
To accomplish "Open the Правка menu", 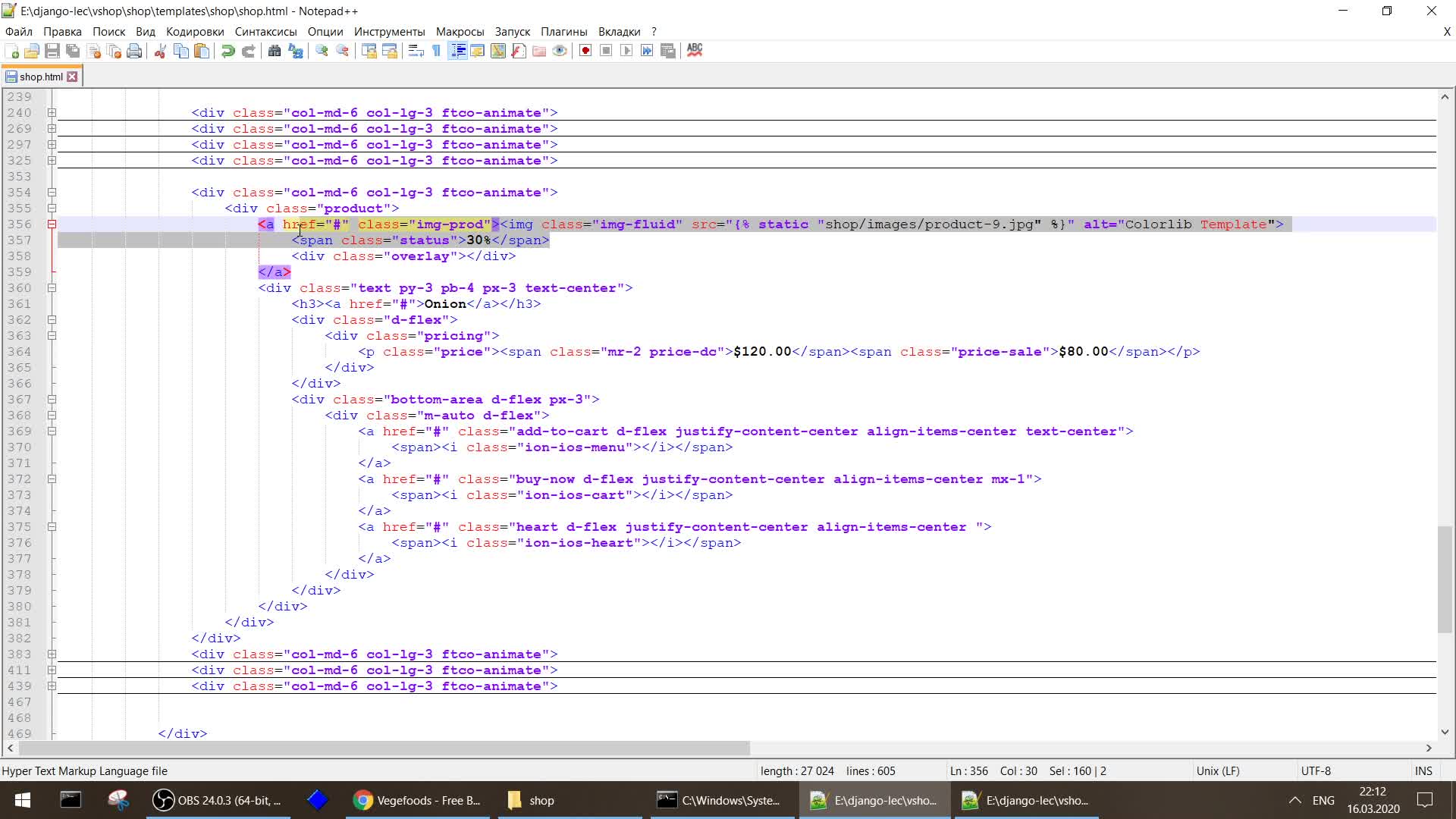I will point(62,31).
